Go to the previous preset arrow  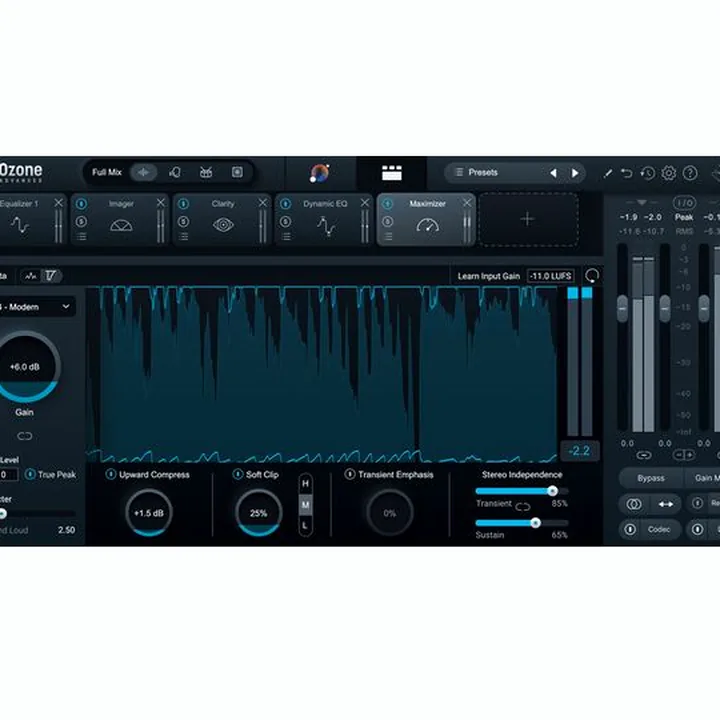(x=553, y=173)
